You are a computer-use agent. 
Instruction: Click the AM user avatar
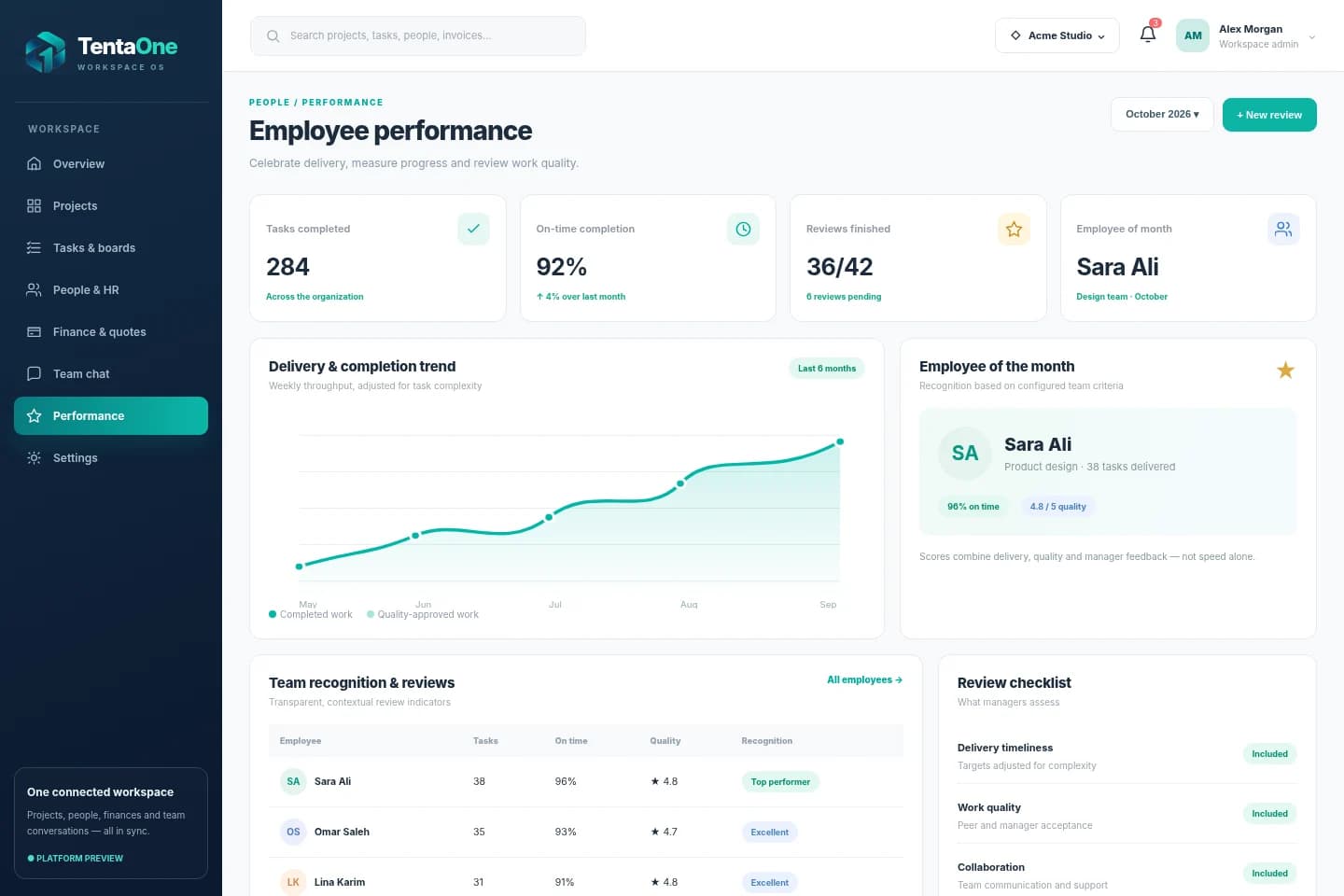pyautogui.click(x=1193, y=35)
